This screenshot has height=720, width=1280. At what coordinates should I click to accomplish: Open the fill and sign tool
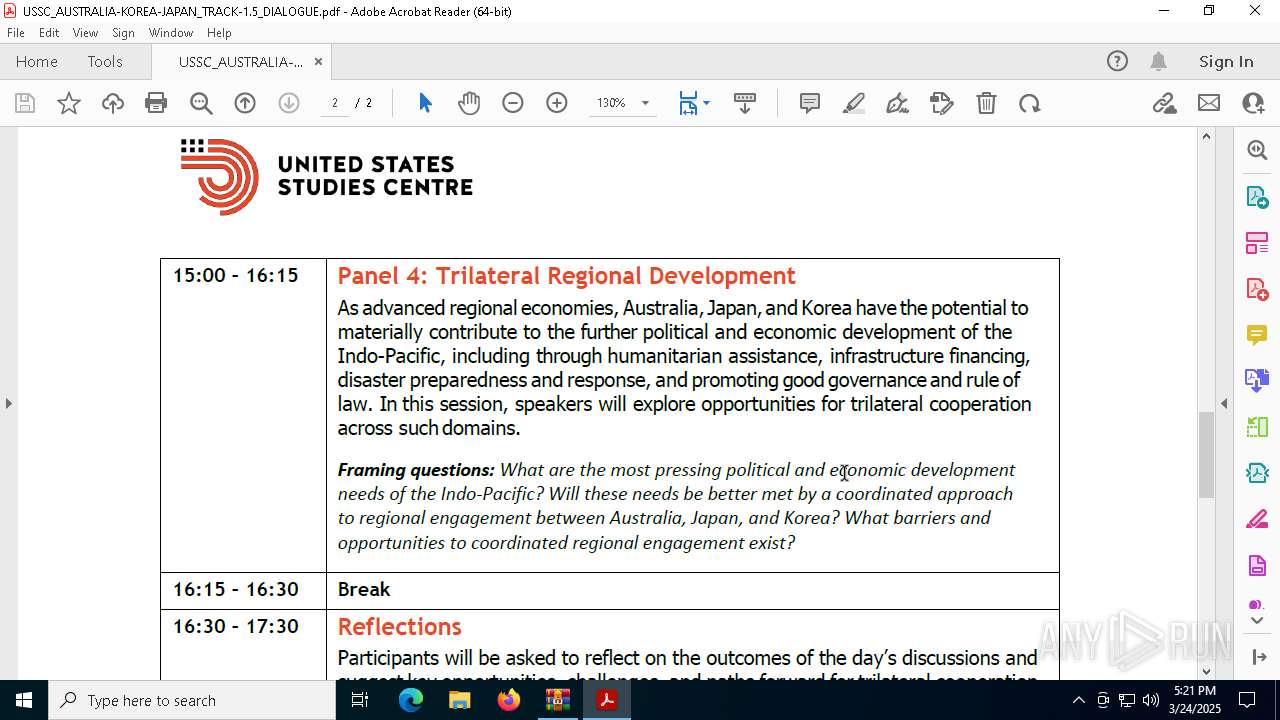click(x=942, y=103)
